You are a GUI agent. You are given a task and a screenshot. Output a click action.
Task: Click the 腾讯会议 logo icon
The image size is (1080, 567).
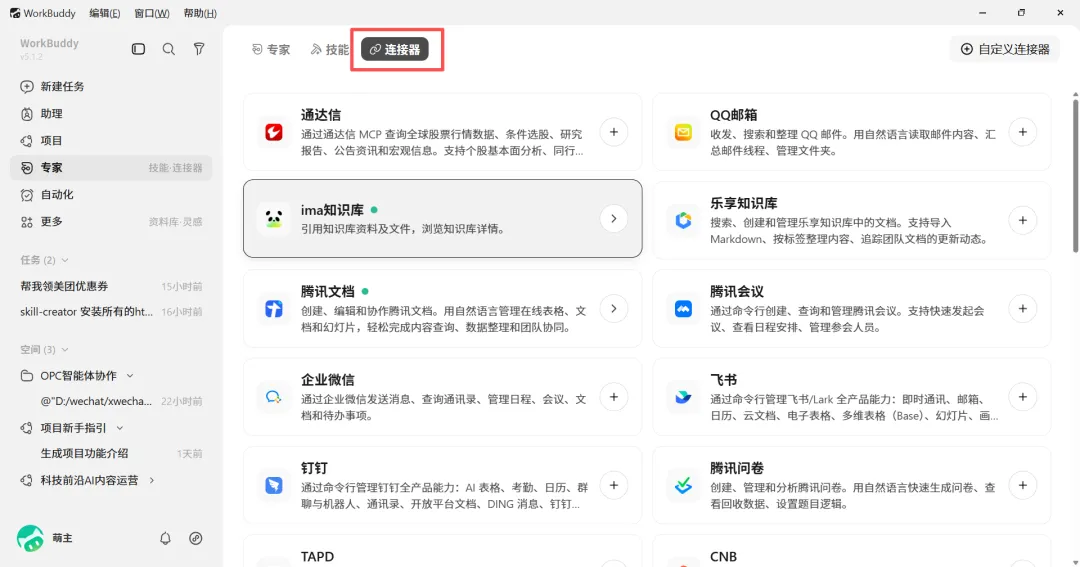(x=683, y=309)
